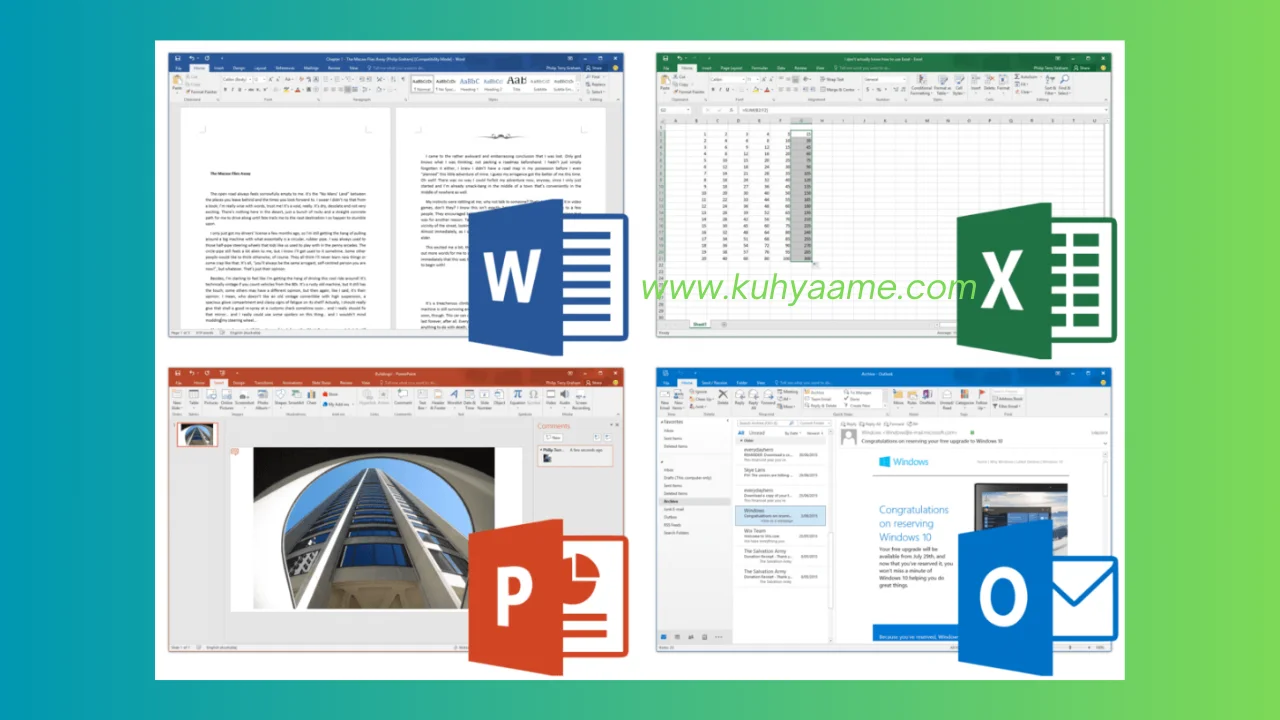
Task: Insert WordArt in PowerPoint
Action: tap(454, 397)
